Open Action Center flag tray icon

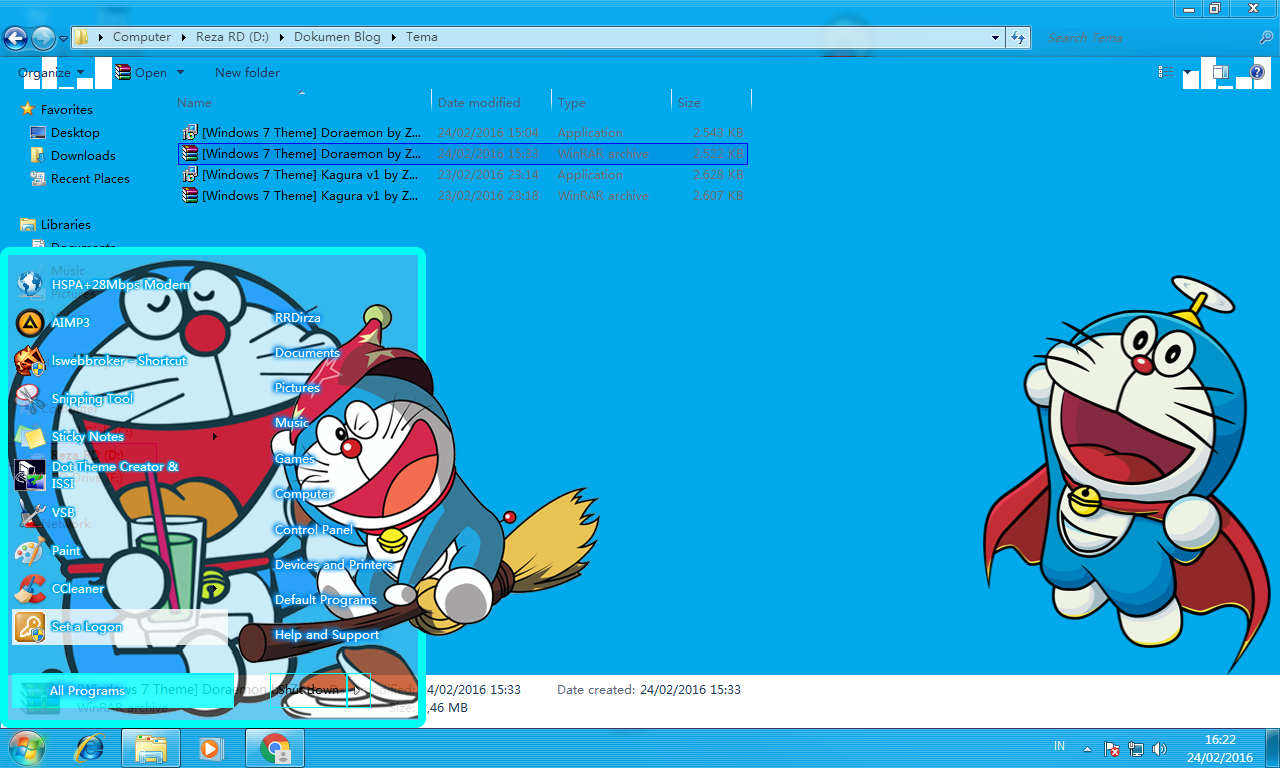coord(1112,748)
